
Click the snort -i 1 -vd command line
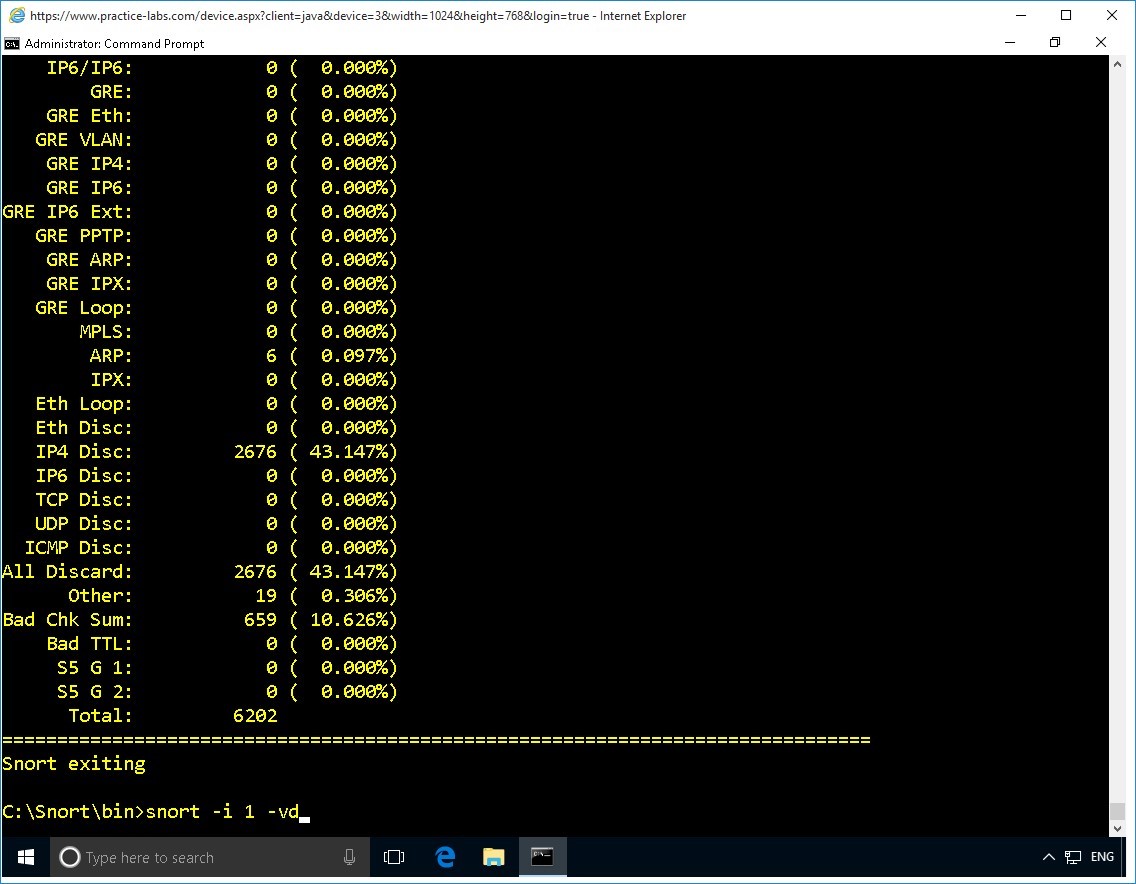[x=222, y=811]
